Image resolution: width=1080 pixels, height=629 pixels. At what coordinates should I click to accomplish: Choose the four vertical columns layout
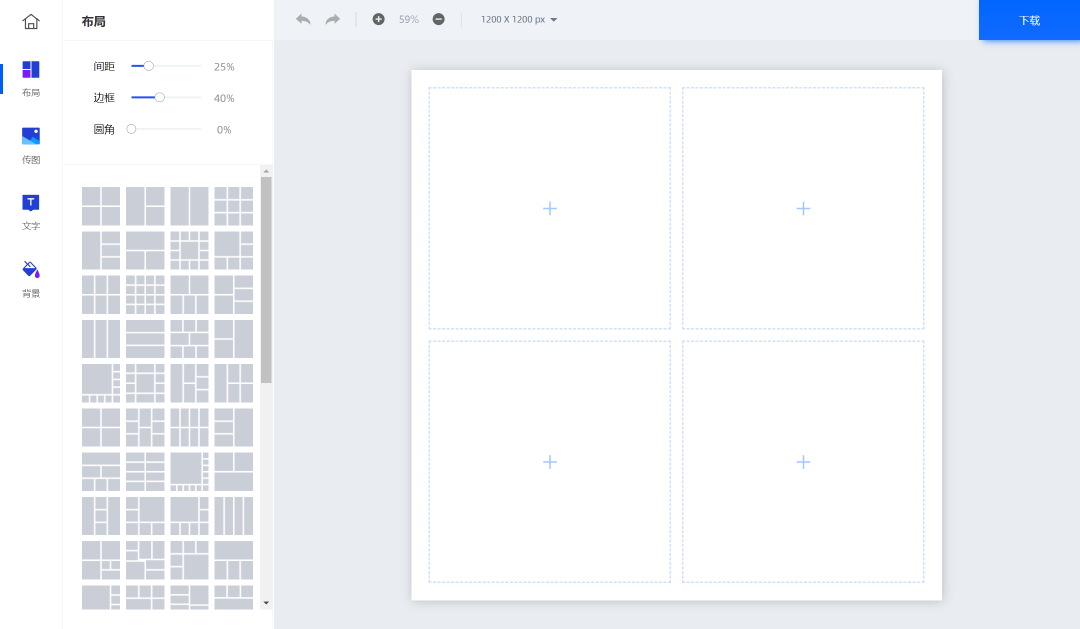[x=233, y=515]
